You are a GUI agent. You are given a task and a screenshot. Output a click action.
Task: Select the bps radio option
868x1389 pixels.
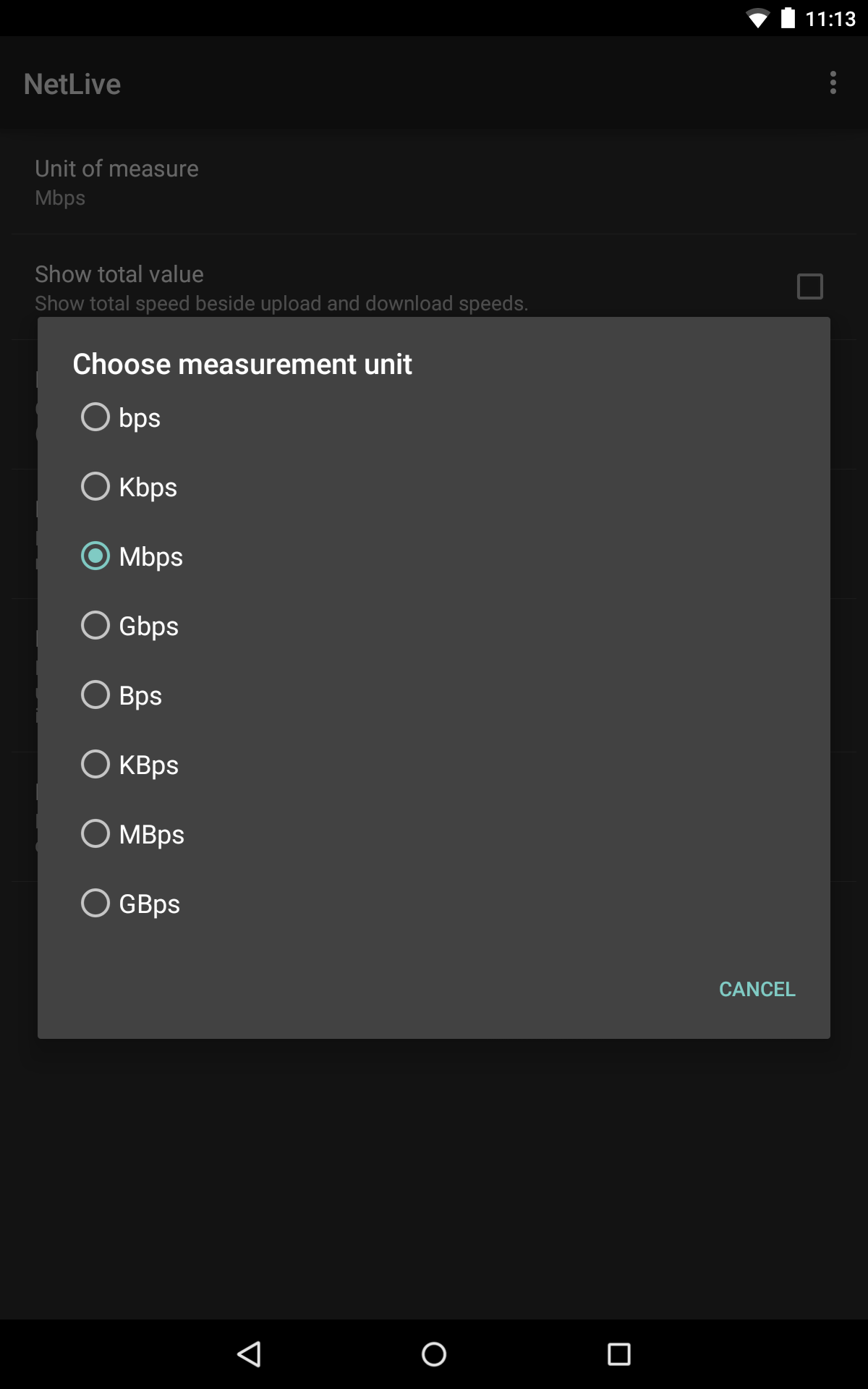pyautogui.click(x=95, y=417)
